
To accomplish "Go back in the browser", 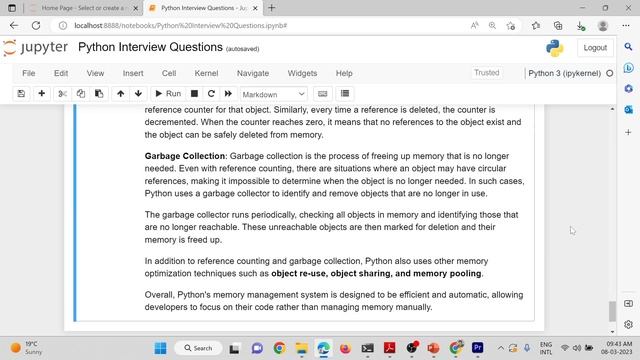I will point(14,25).
